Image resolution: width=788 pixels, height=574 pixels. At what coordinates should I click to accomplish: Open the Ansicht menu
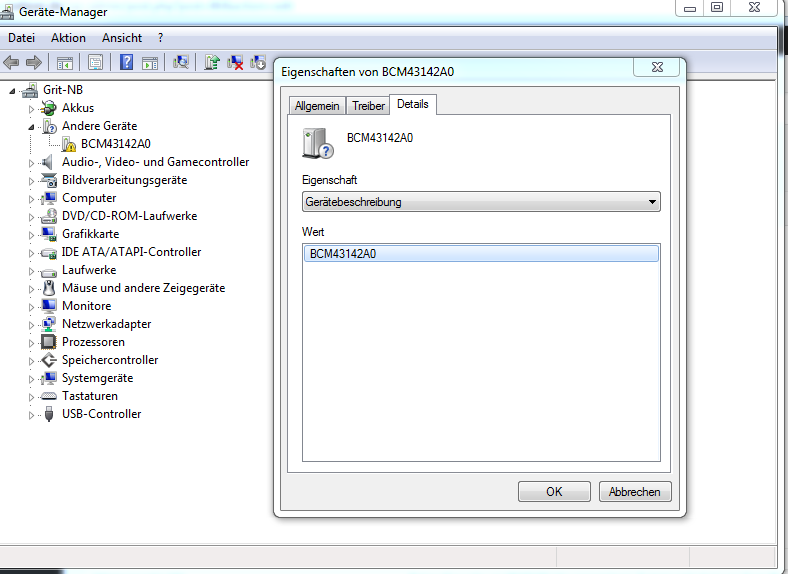(x=122, y=38)
